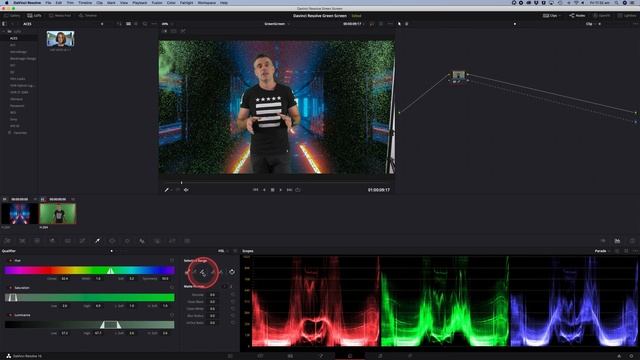Viewport: 640px width, 360px height.
Task: Toggle the LUTs panel button
Action: coord(34,16)
